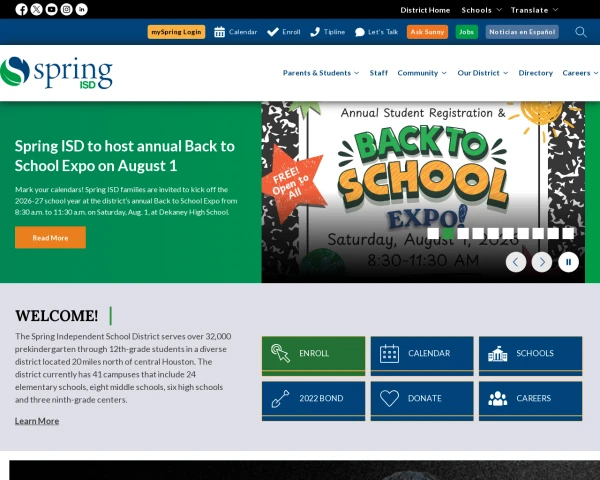Viewport: 600px width, 480px height.
Task: Select the sixth slide indicator
Action: [508, 233]
